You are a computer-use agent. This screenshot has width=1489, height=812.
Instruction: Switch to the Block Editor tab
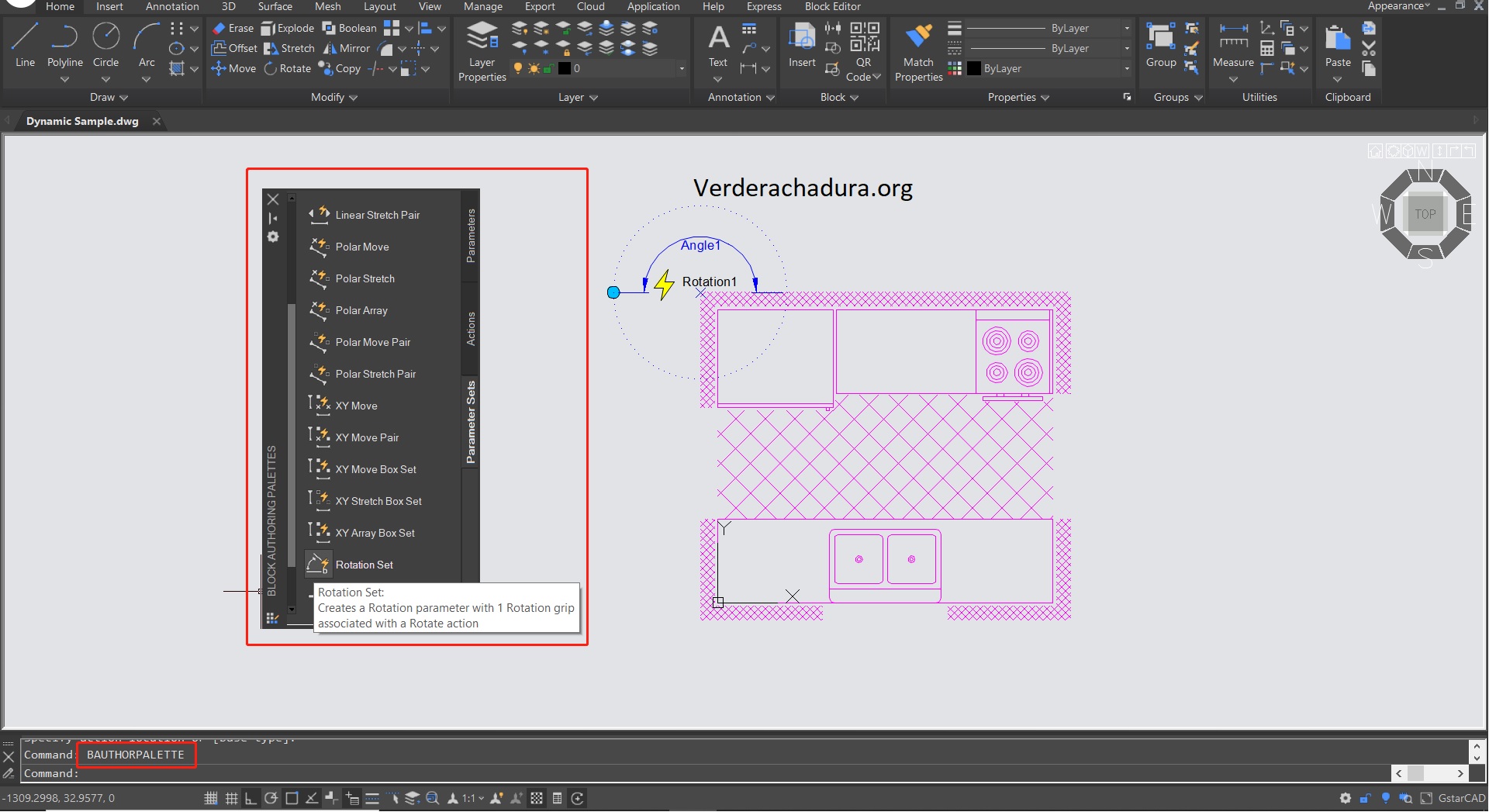click(x=833, y=6)
